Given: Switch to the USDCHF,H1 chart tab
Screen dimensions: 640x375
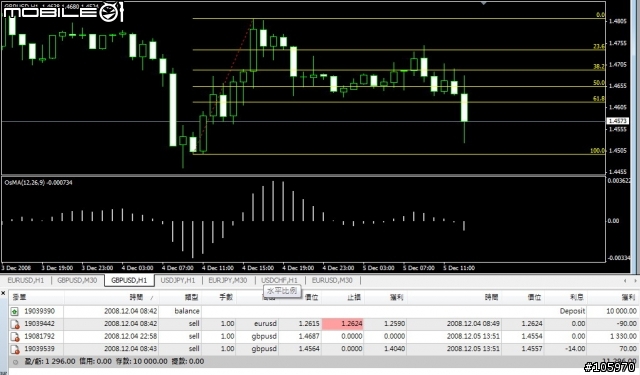Looking at the screenshot, I should point(279,280).
